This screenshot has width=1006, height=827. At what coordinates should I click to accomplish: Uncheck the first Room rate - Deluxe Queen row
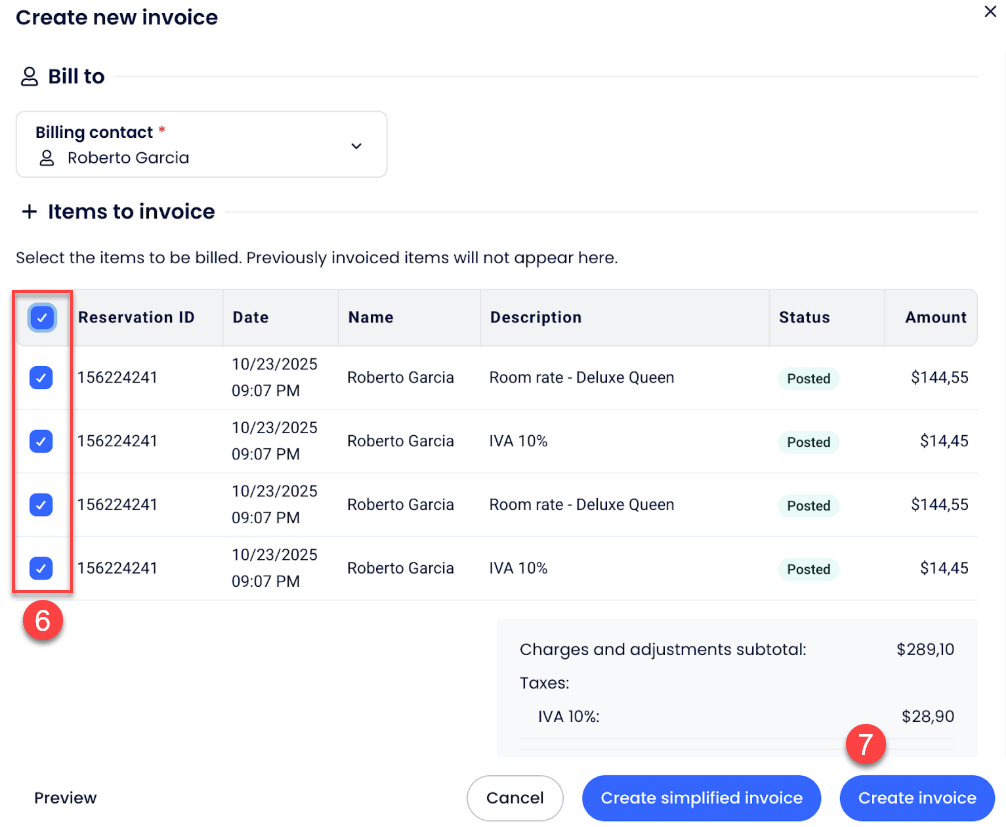point(41,378)
